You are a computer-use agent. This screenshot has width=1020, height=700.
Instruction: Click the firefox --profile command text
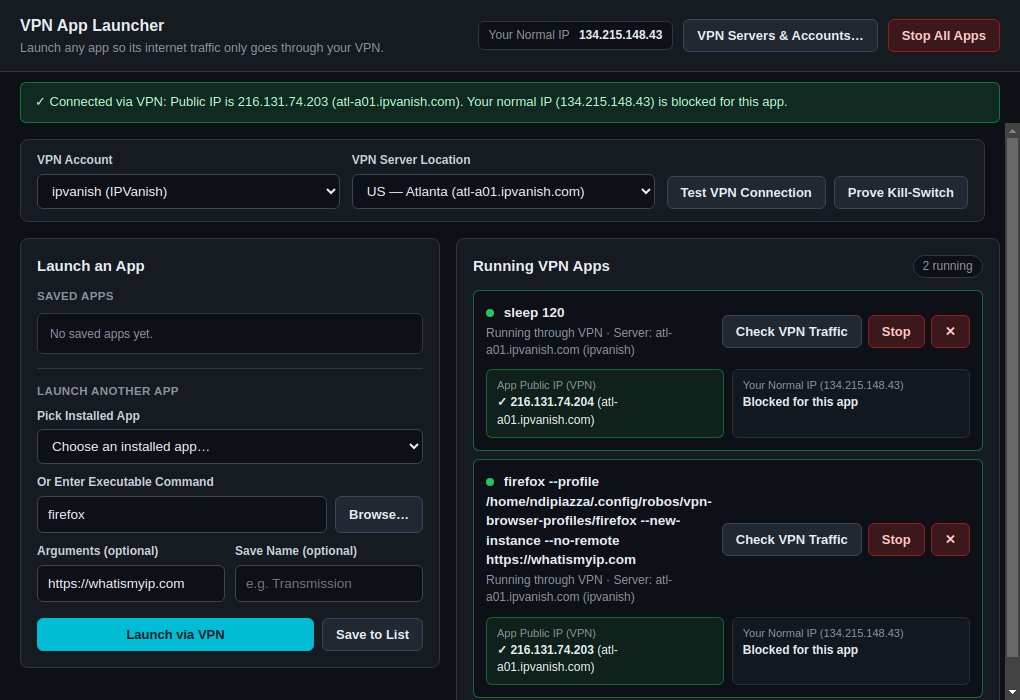coord(598,520)
